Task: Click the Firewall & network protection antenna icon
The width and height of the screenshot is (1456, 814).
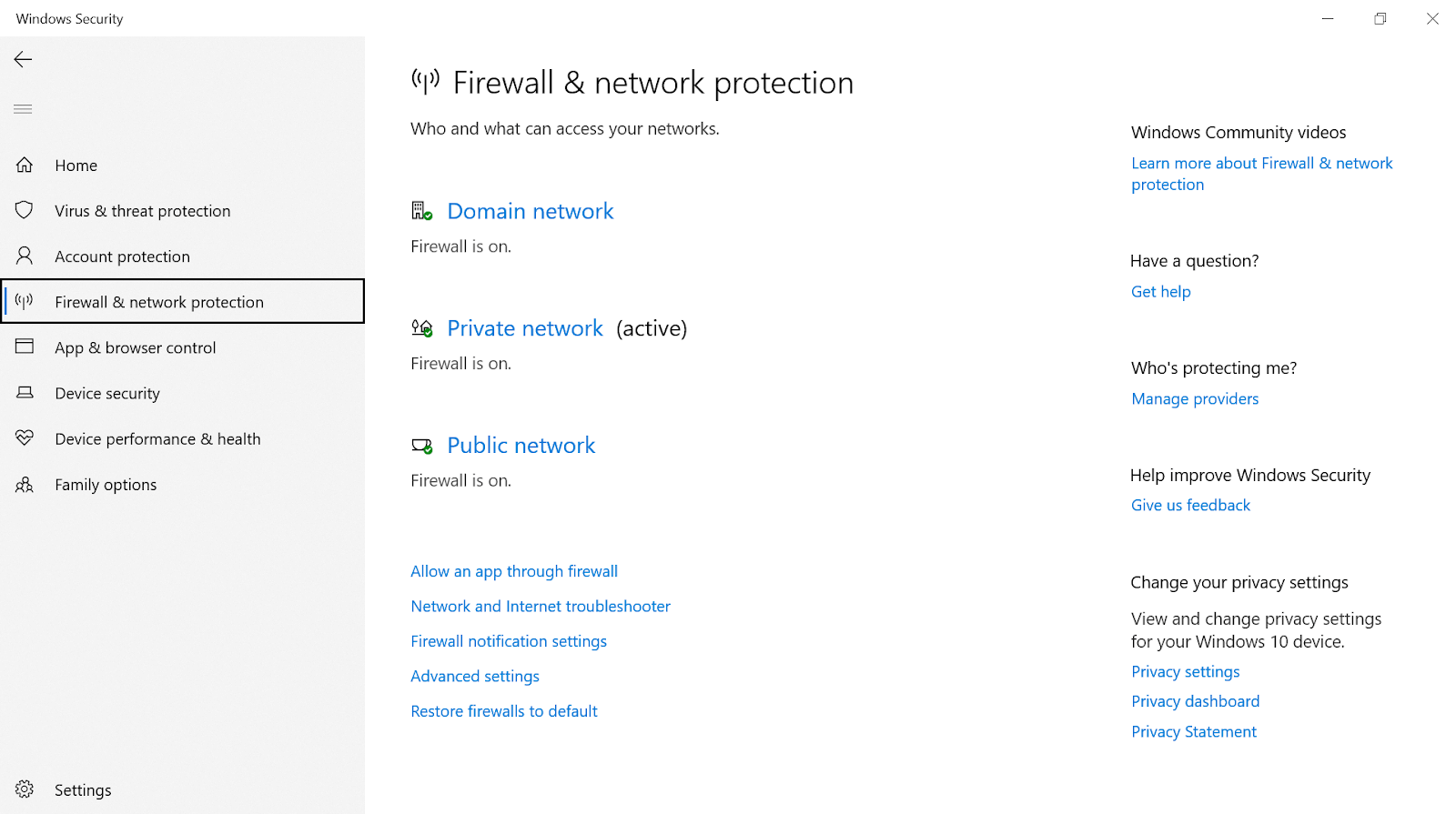Action: 23,301
